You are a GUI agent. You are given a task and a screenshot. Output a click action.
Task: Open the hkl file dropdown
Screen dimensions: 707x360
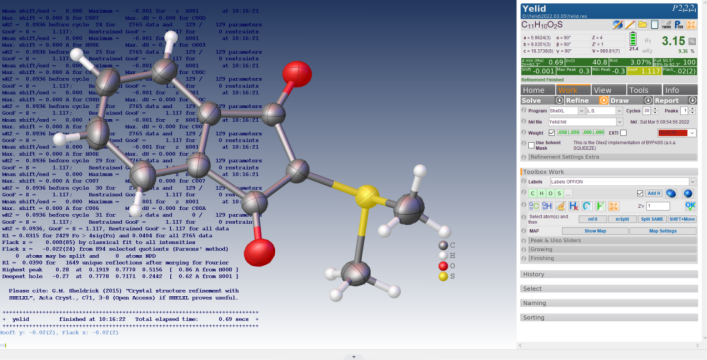coord(585,122)
